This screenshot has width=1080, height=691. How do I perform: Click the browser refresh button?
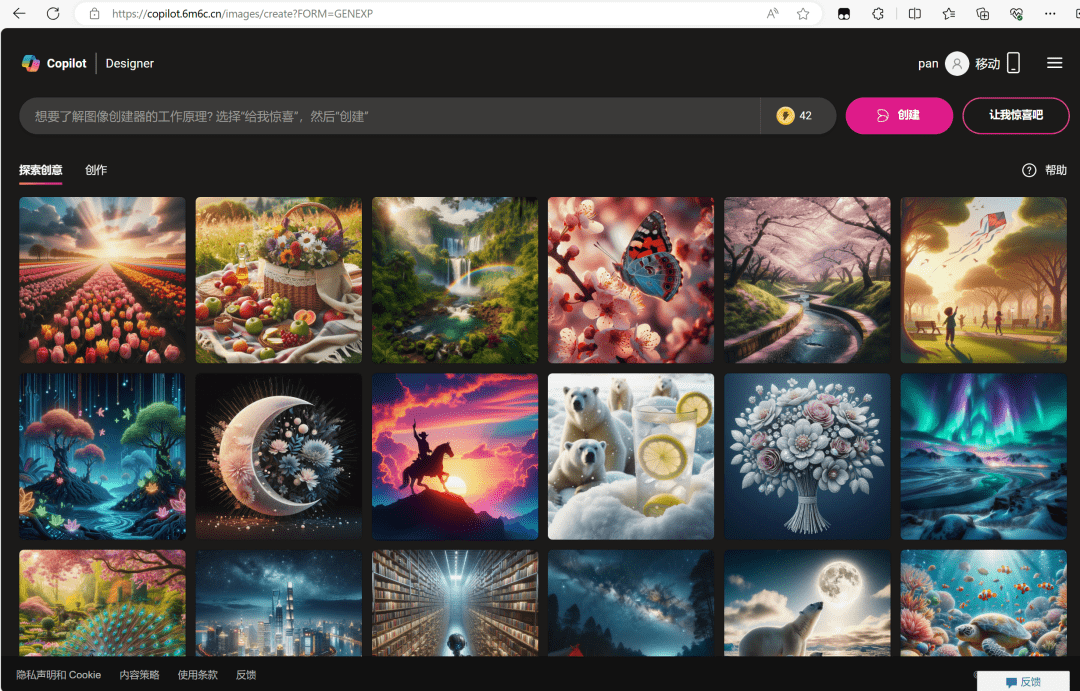53,14
